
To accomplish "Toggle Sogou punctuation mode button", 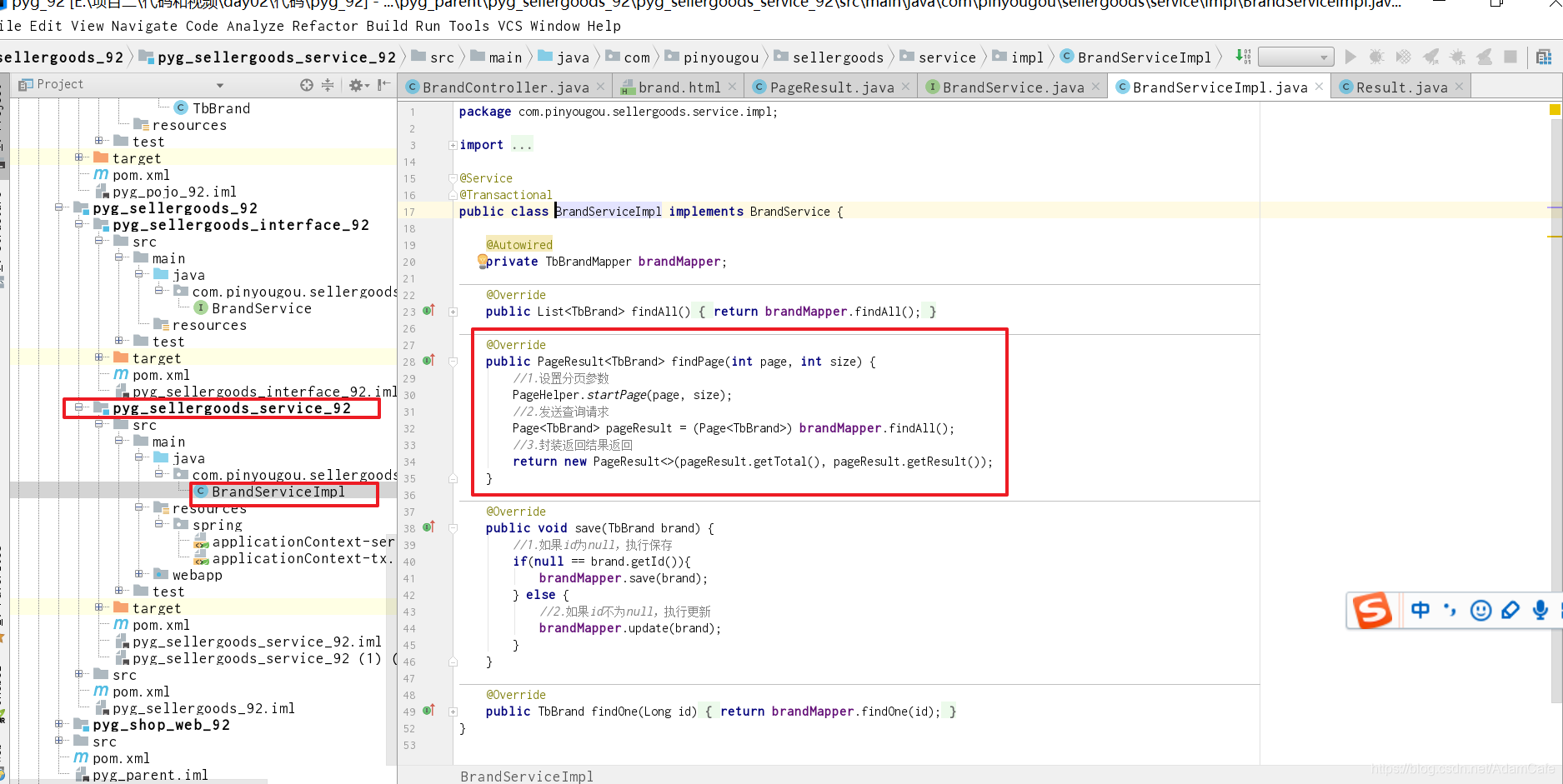I will (x=1450, y=611).
